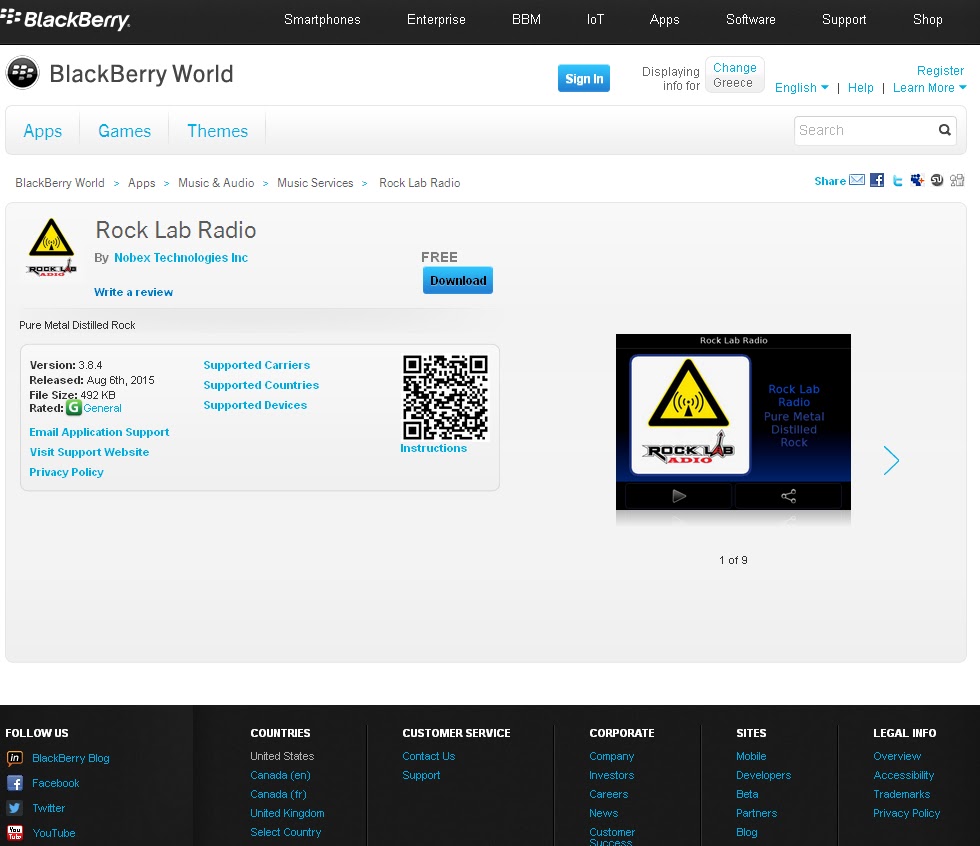The height and width of the screenshot is (846, 980).
Task: Change the displayed country from Greece
Action: (734, 67)
